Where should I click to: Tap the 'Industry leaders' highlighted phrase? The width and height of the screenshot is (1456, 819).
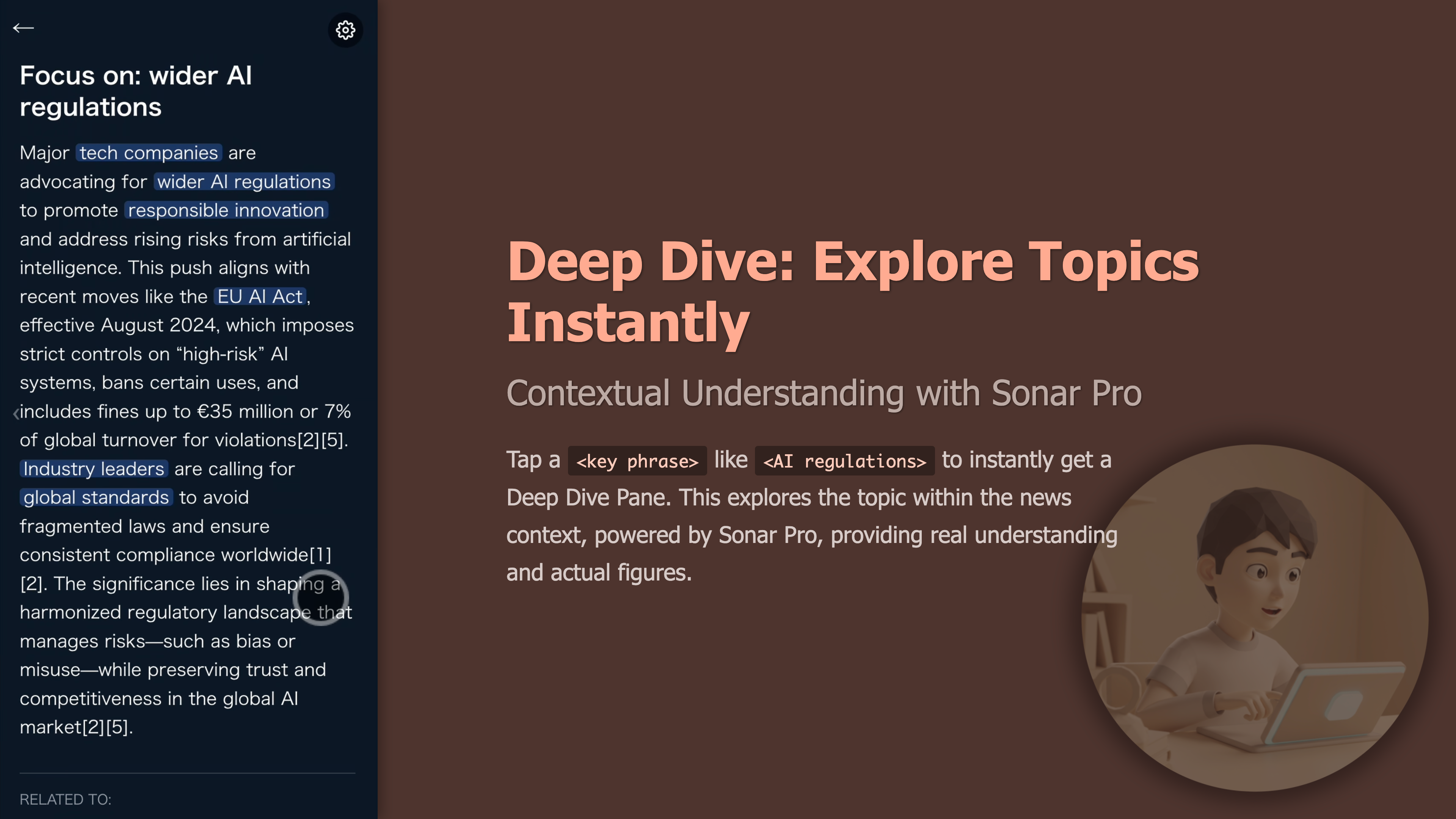click(x=94, y=469)
